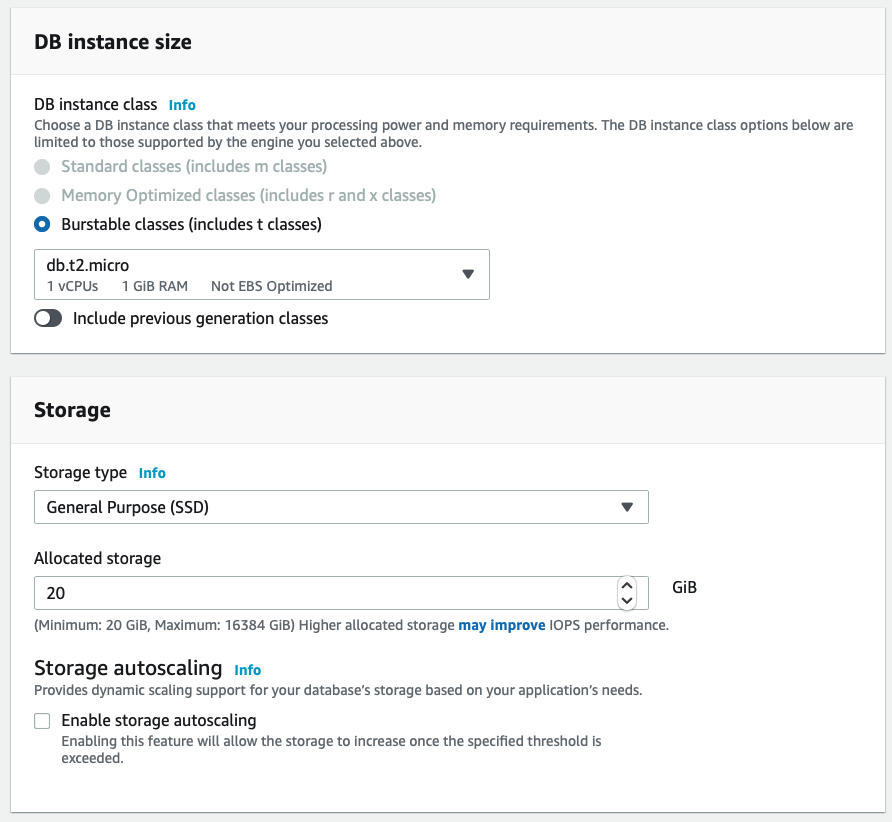892x822 pixels.
Task: Expand the instance class selector chevron
Action: [468, 274]
